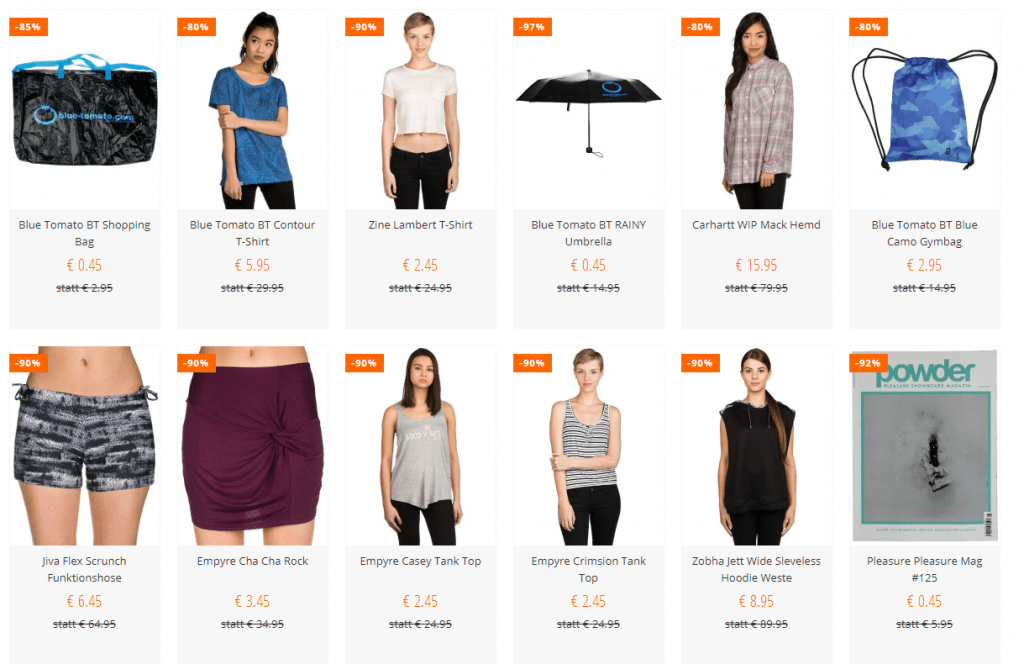The width and height of the screenshot is (1024, 664).
Task: Open the powder magazine cover image
Action: click(x=924, y=445)
